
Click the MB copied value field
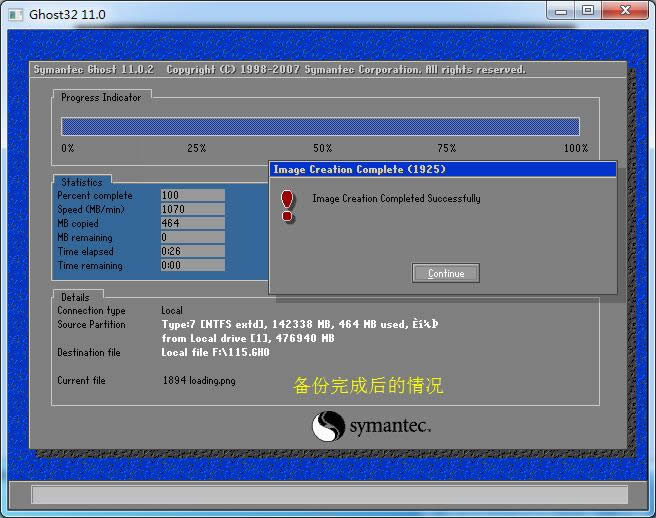coord(192,224)
